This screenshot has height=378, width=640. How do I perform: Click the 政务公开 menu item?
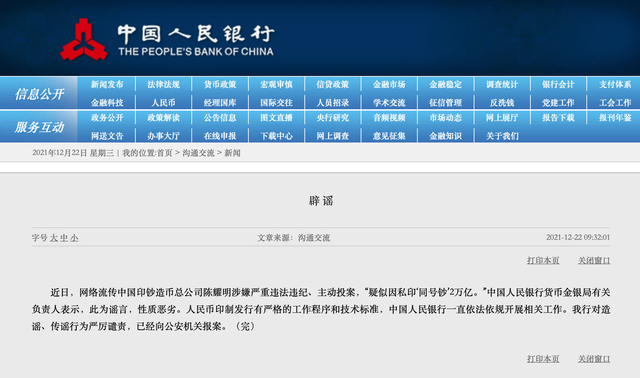107,118
